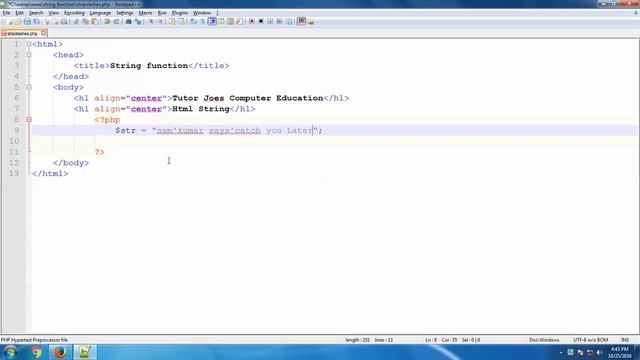
Task: Cut selection with the scissors icon
Action: pyautogui.click(x=76, y=21)
